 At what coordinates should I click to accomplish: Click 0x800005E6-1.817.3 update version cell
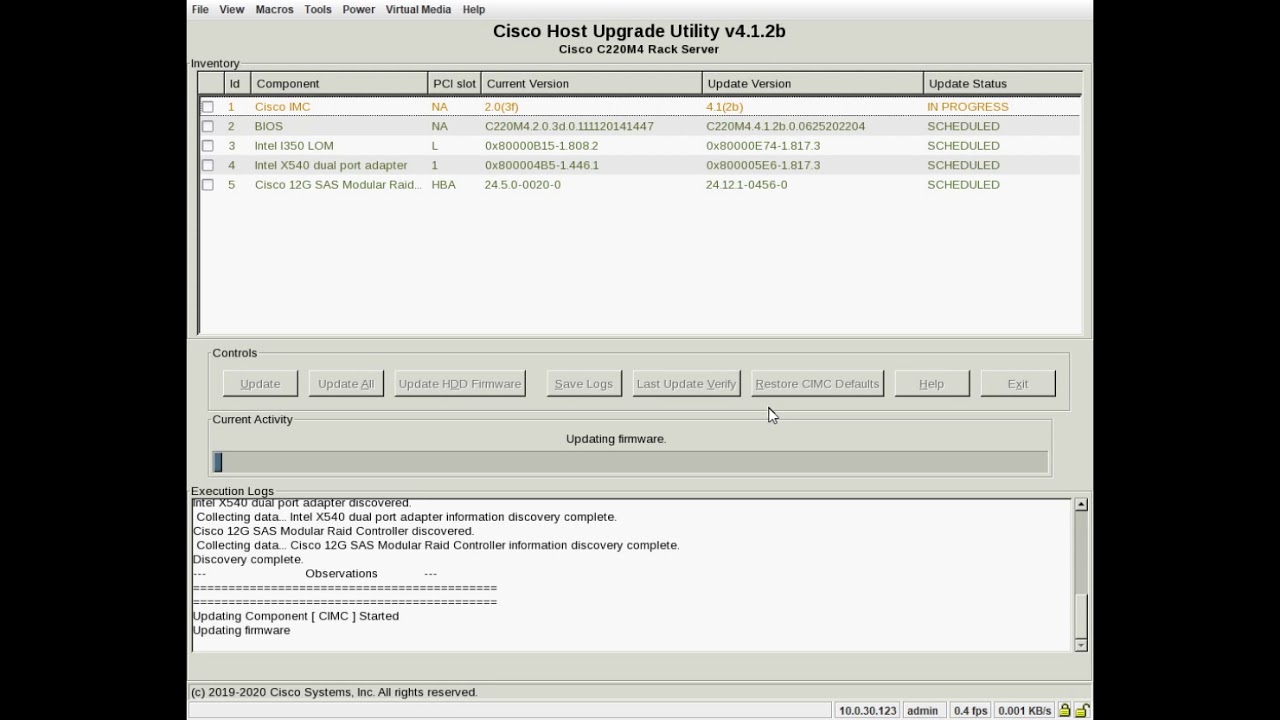762,165
